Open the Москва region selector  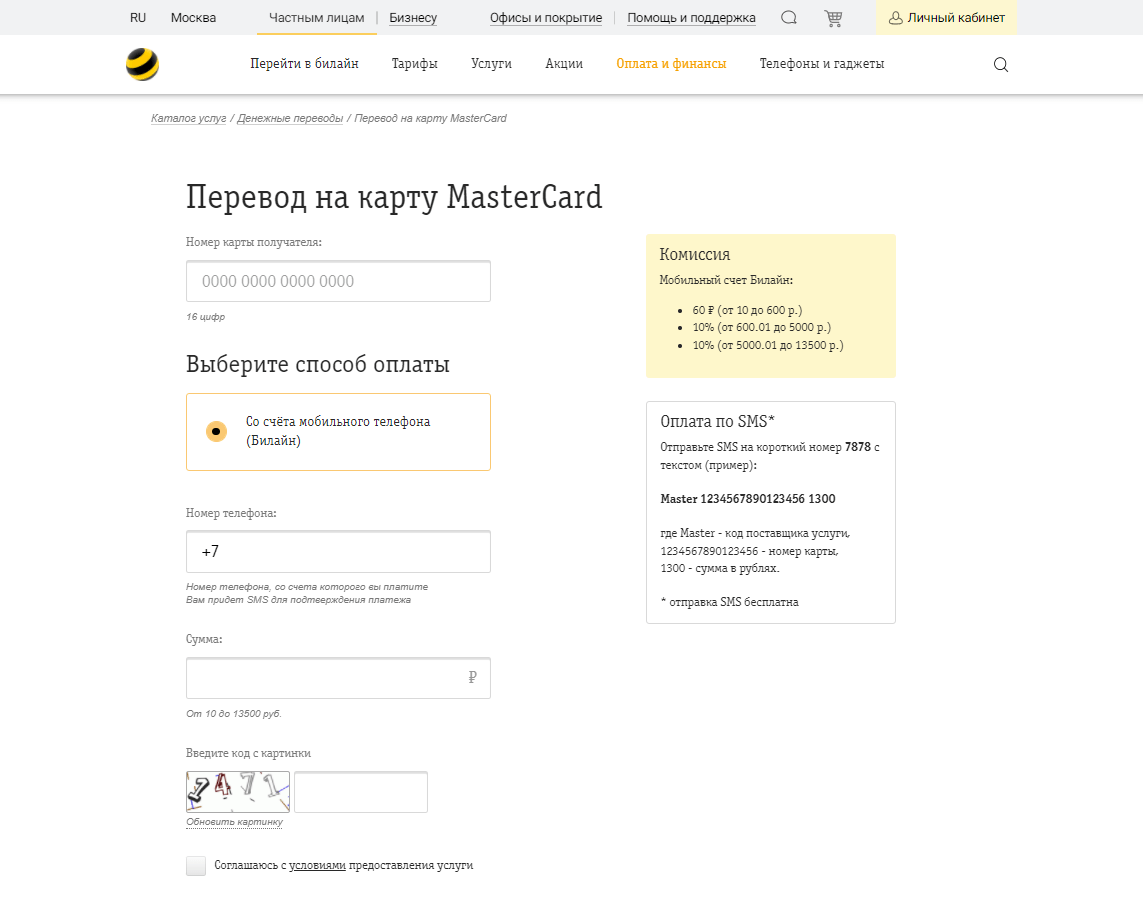pos(193,18)
